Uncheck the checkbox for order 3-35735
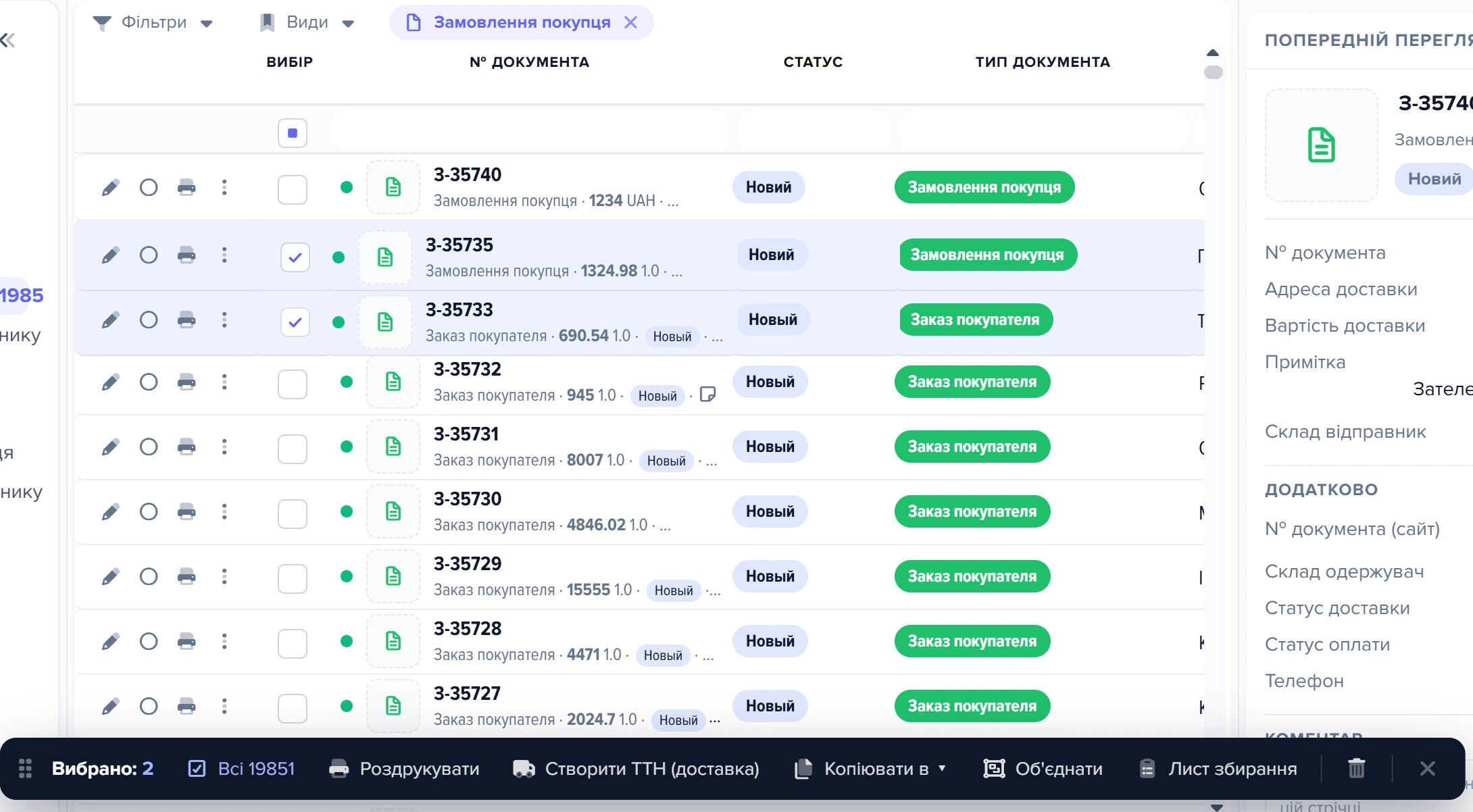1473x812 pixels. [x=295, y=257]
